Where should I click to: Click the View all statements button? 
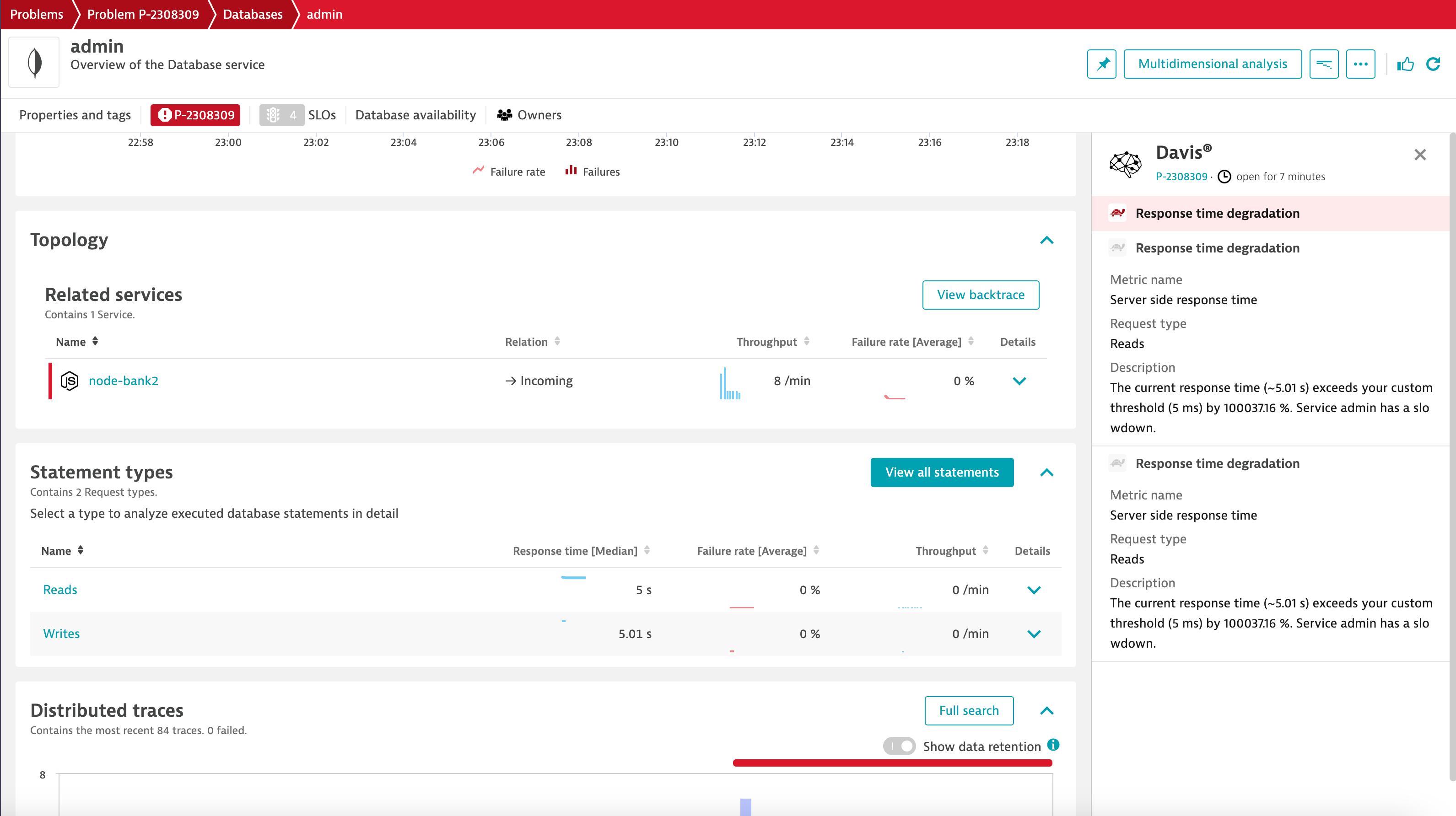pos(941,472)
